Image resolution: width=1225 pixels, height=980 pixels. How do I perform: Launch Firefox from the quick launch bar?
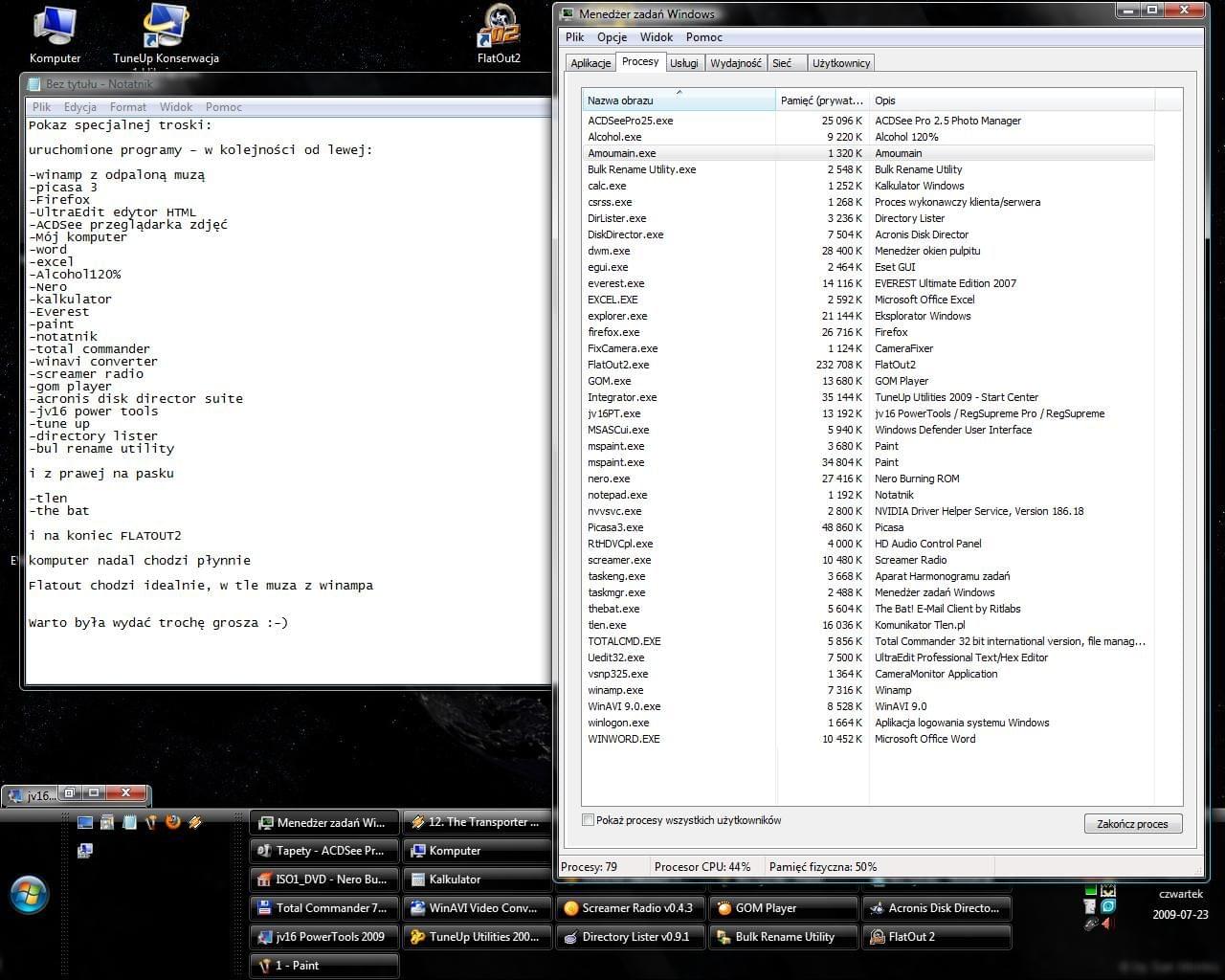coord(173,822)
